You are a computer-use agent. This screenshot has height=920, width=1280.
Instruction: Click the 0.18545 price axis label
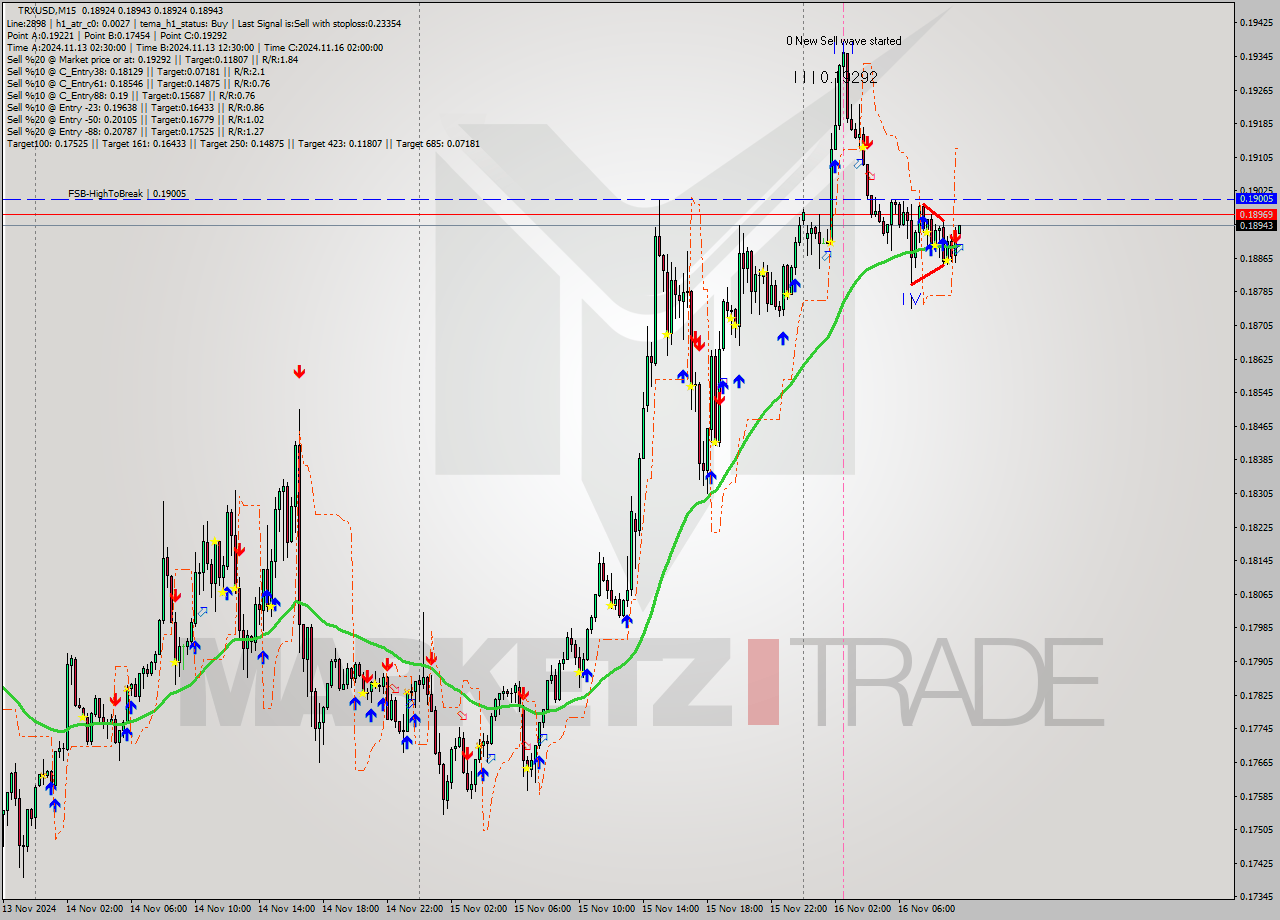pos(1256,393)
